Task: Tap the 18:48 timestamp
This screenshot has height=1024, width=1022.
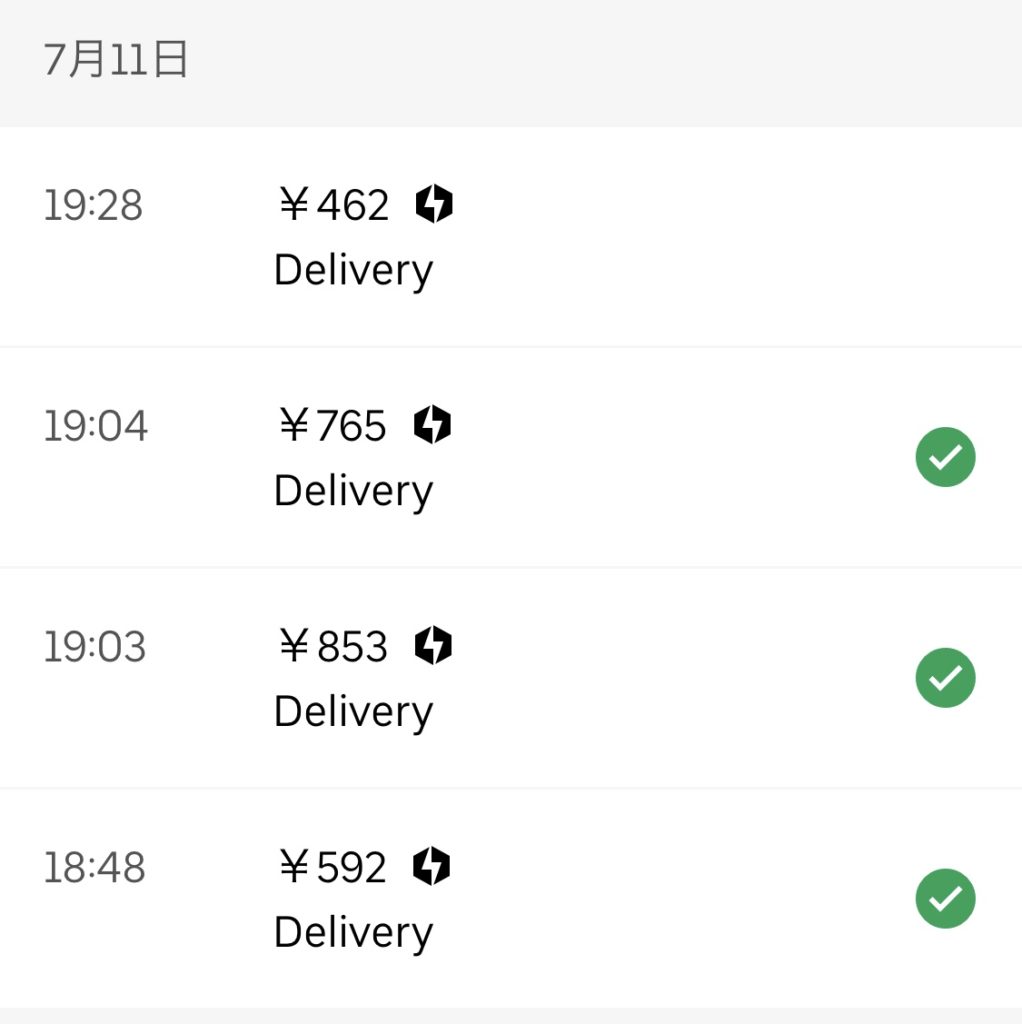Action: [94, 867]
